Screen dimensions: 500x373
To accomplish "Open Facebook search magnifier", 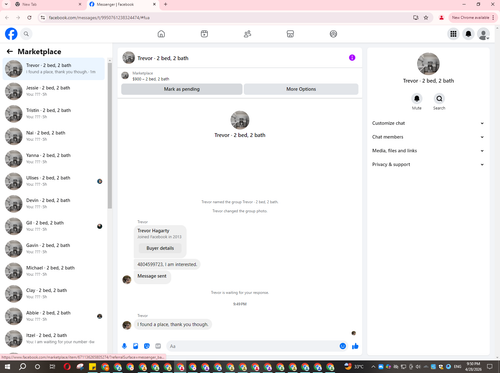I will tap(26, 34).
